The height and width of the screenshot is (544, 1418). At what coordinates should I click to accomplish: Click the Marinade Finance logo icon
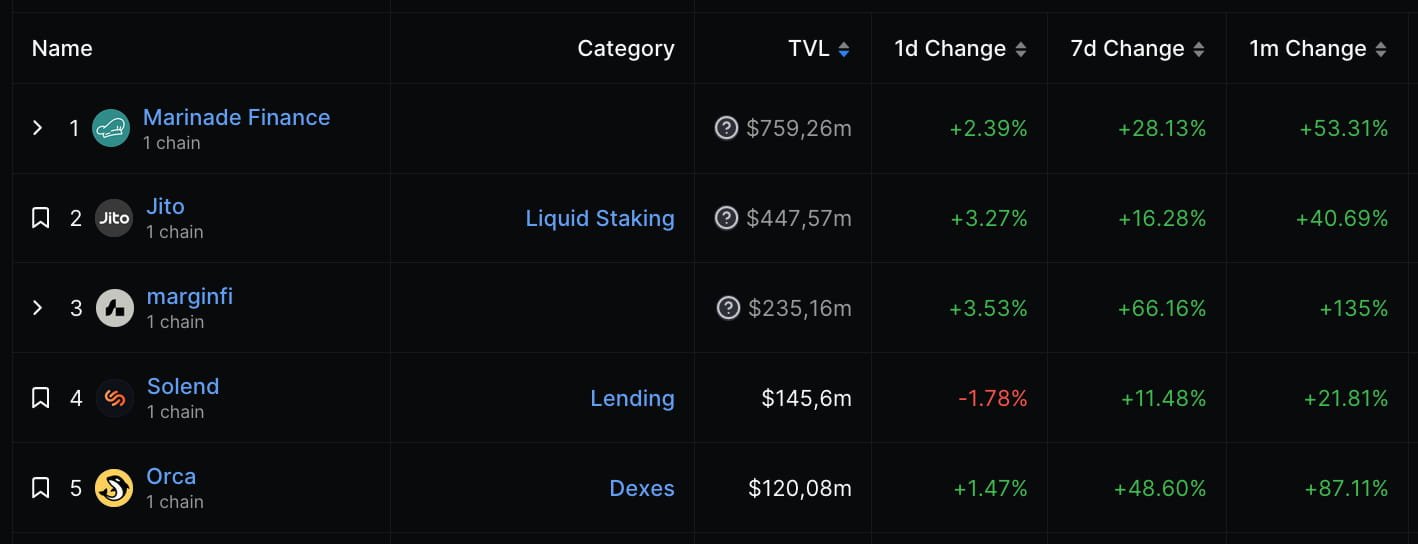pyautogui.click(x=111, y=128)
